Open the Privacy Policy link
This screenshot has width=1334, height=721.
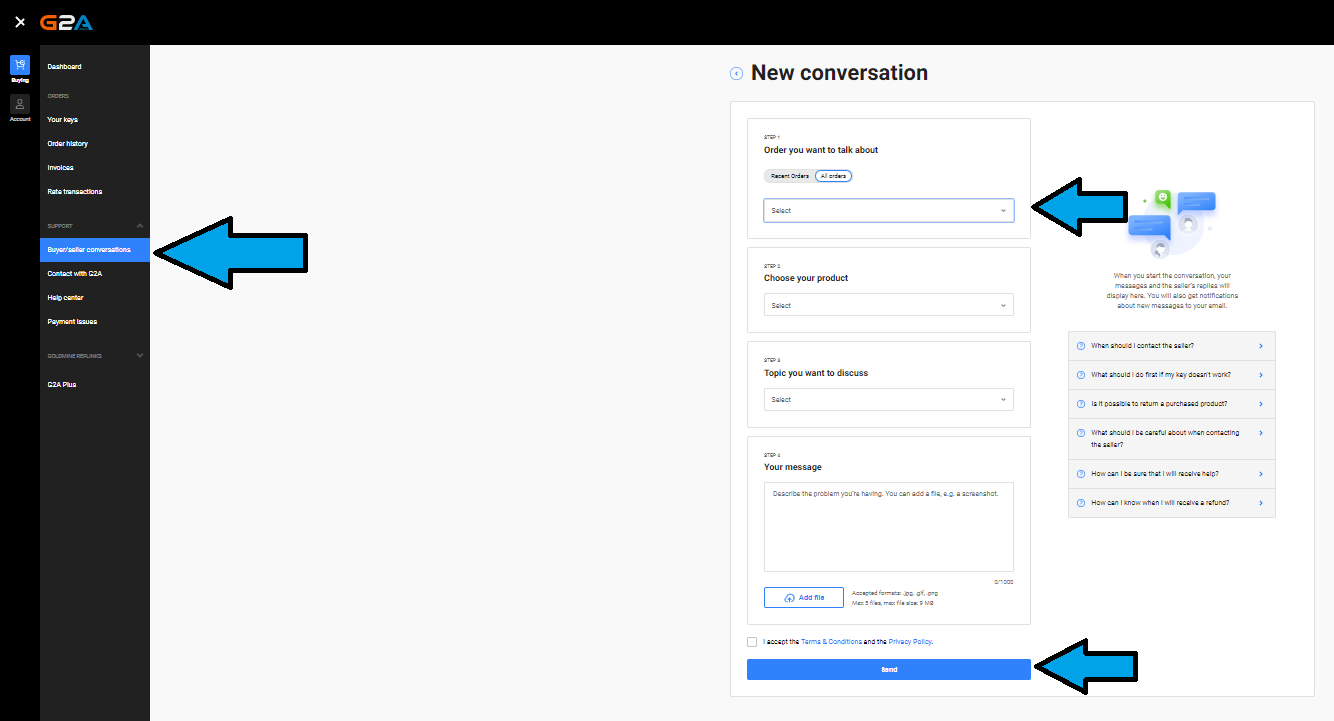(909, 641)
